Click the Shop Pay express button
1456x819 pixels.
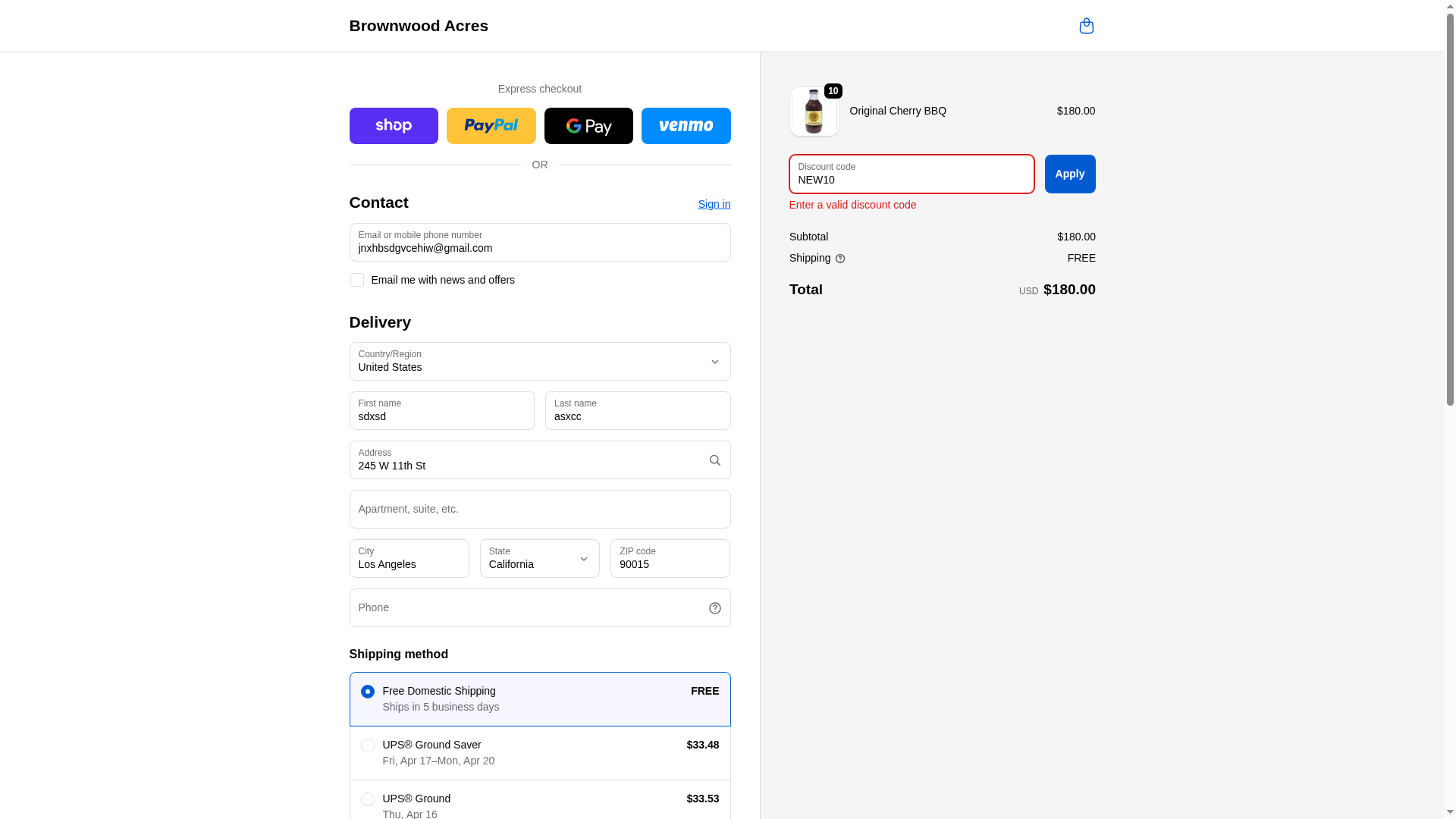click(394, 126)
